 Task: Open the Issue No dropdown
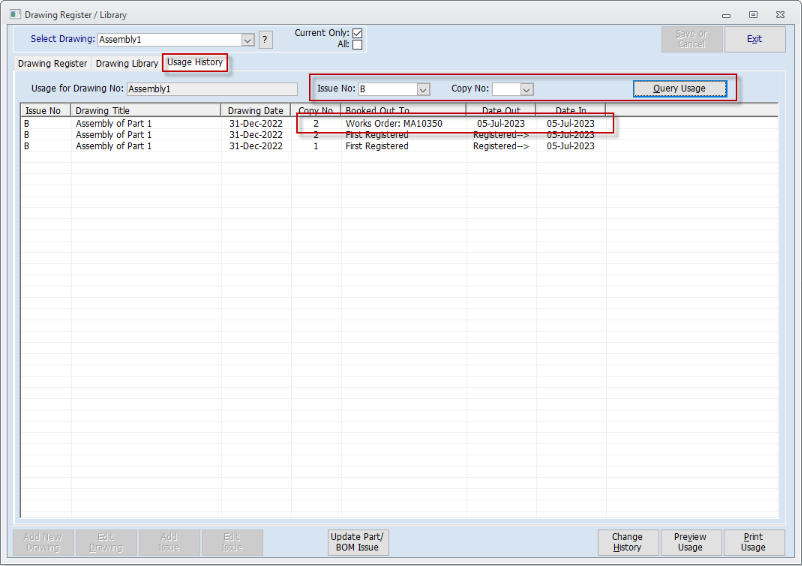423,89
